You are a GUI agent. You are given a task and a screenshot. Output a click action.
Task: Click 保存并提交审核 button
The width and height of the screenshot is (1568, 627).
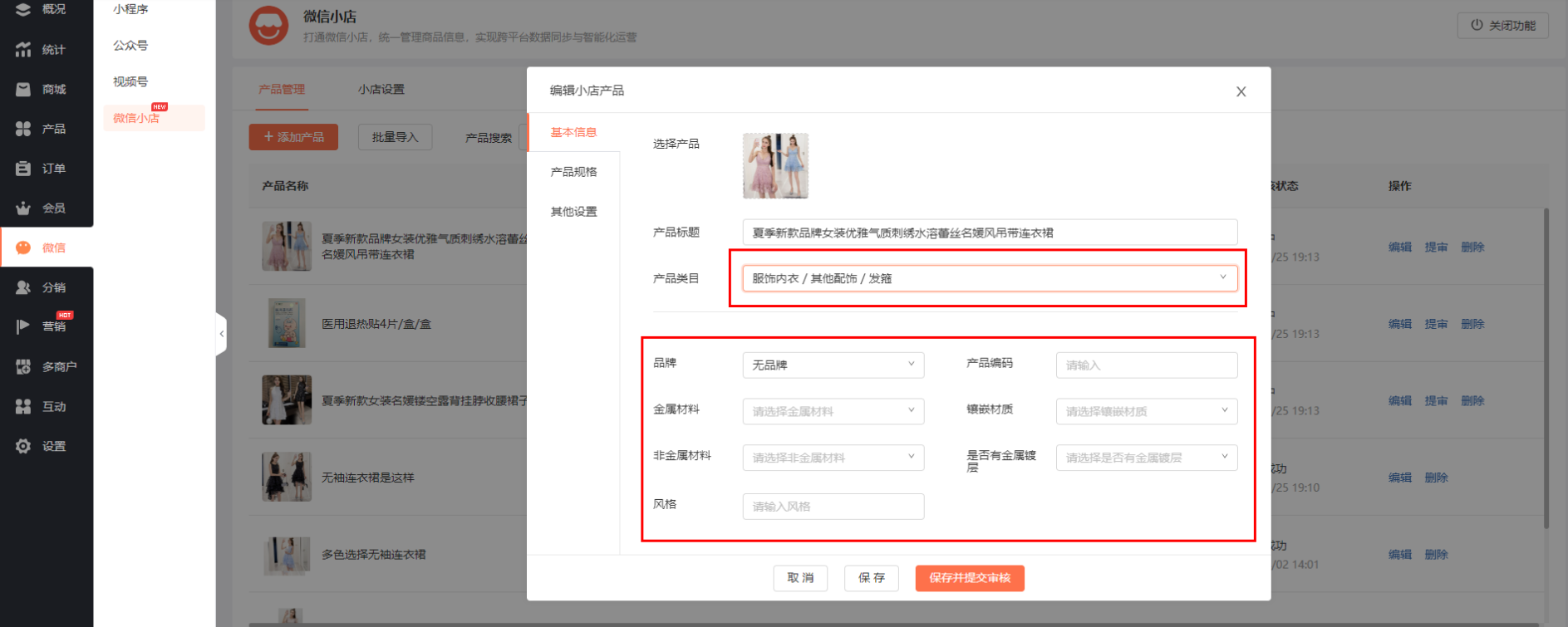tap(970, 578)
